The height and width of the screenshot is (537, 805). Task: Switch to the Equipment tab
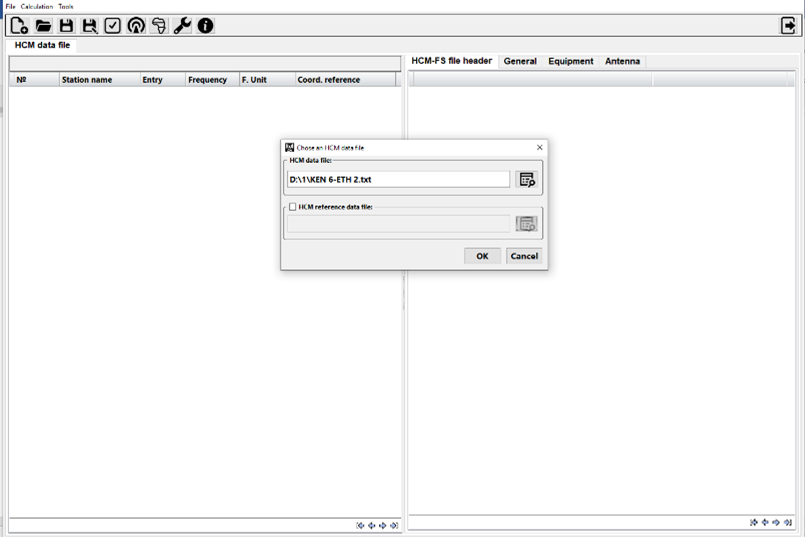(571, 61)
